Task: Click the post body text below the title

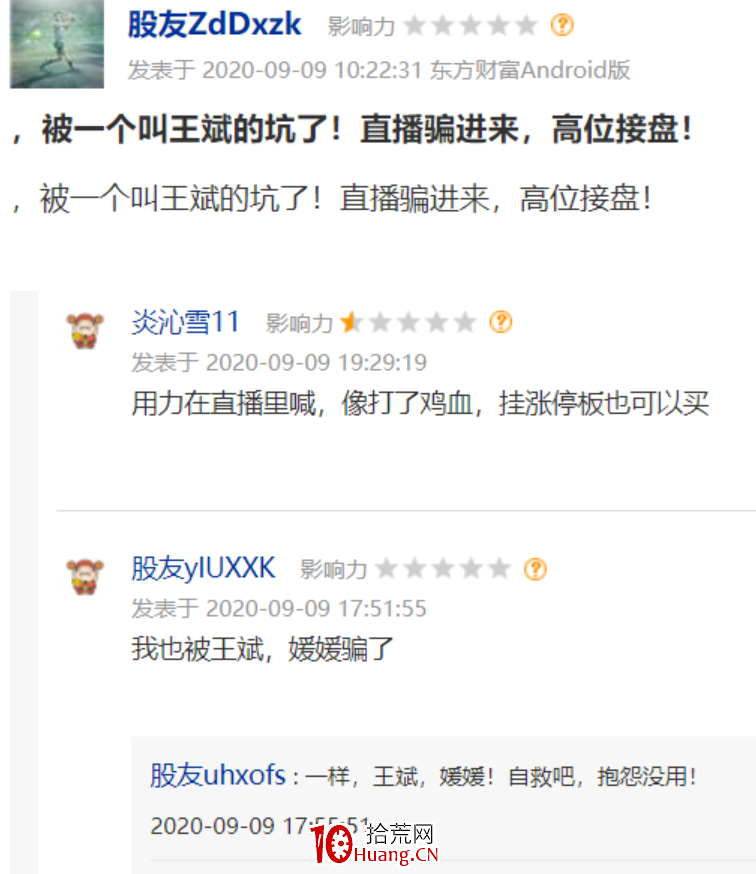Action: (332, 198)
